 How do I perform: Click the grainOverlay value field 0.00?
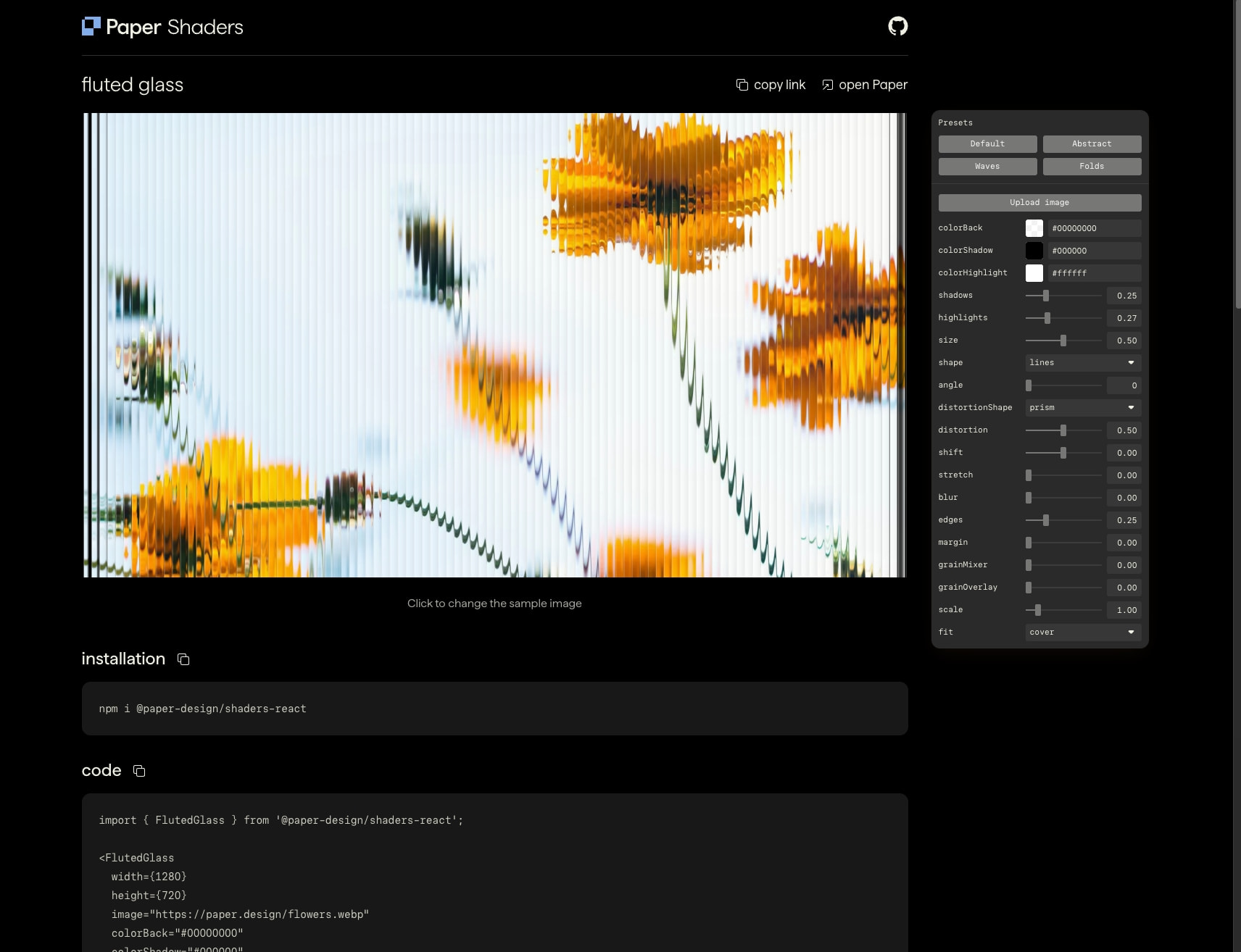click(x=1124, y=588)
